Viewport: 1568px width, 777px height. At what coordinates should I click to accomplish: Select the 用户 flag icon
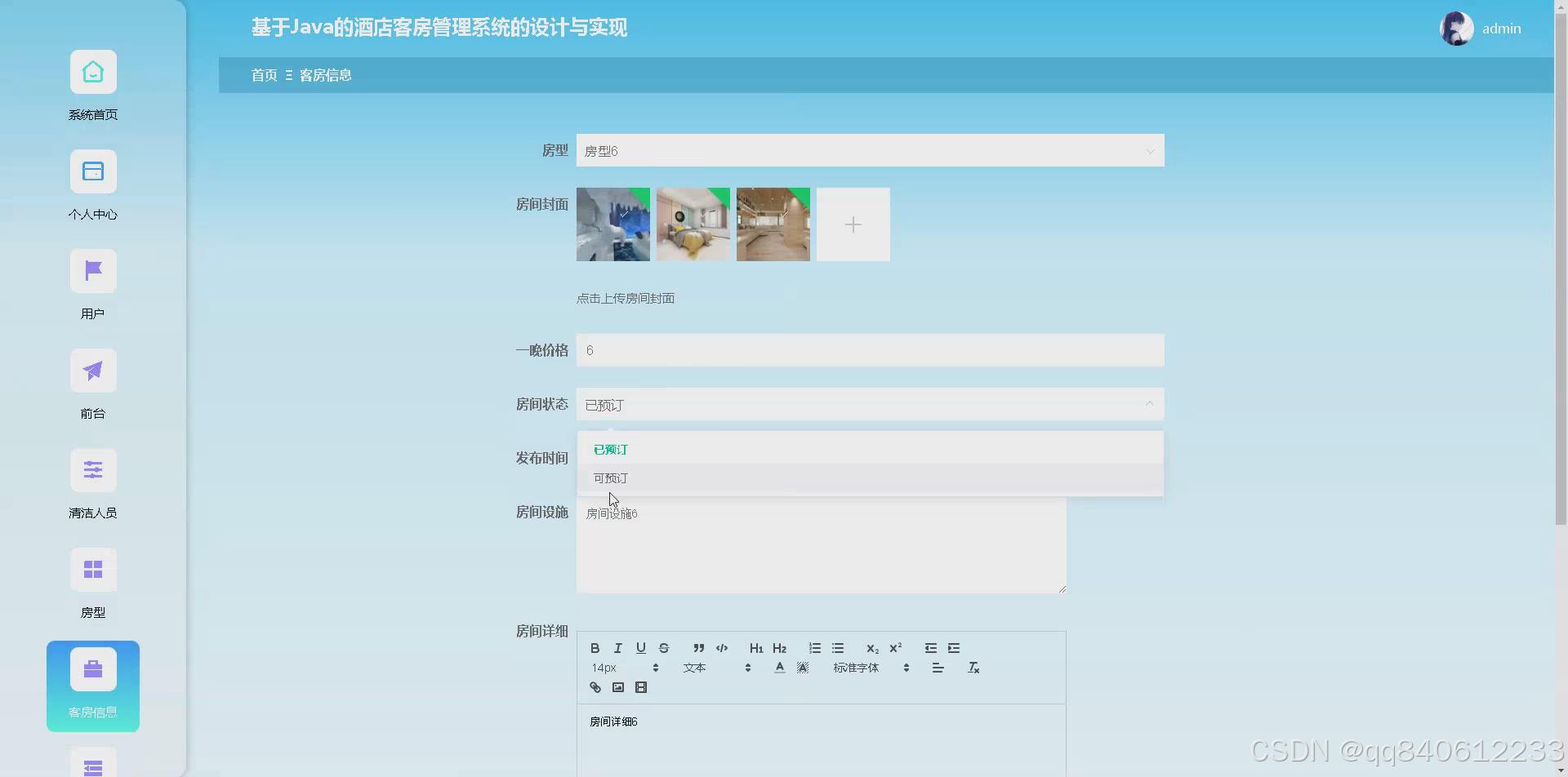click(x=92, y=270)
